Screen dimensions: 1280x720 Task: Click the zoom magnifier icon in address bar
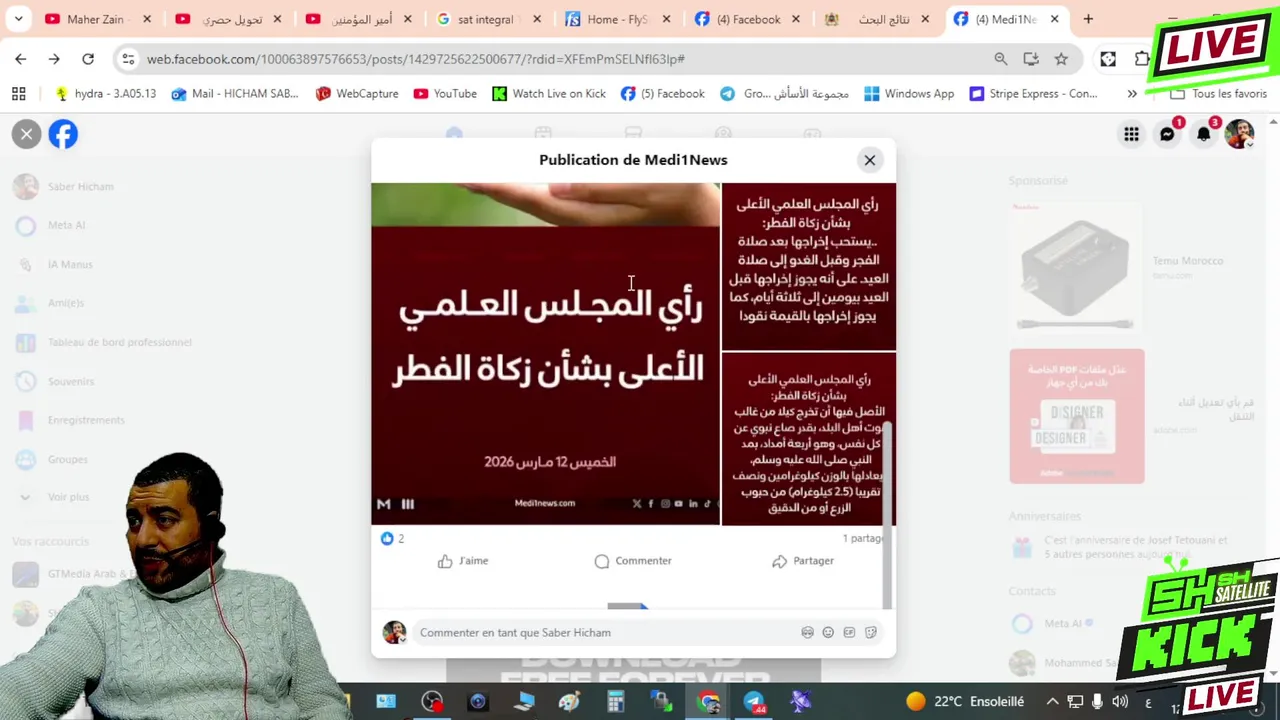[1001, 59]
